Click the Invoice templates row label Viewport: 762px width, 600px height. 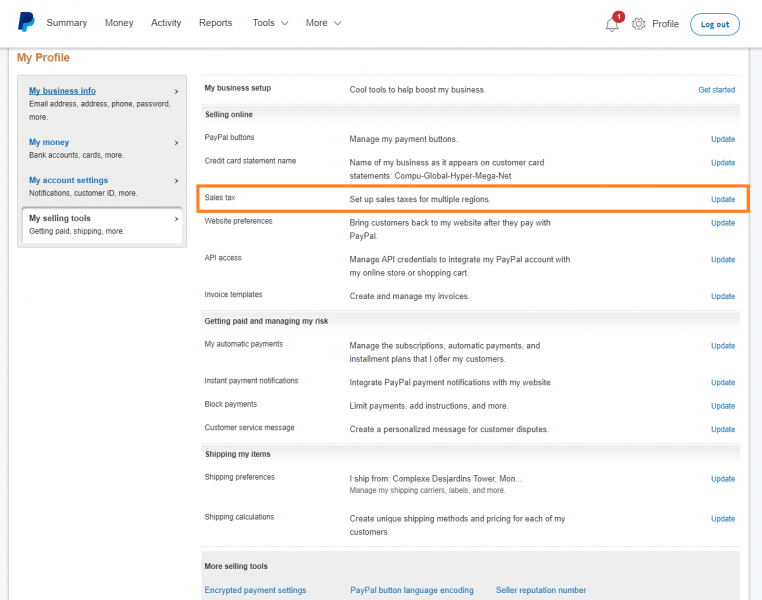click(233, 294)
